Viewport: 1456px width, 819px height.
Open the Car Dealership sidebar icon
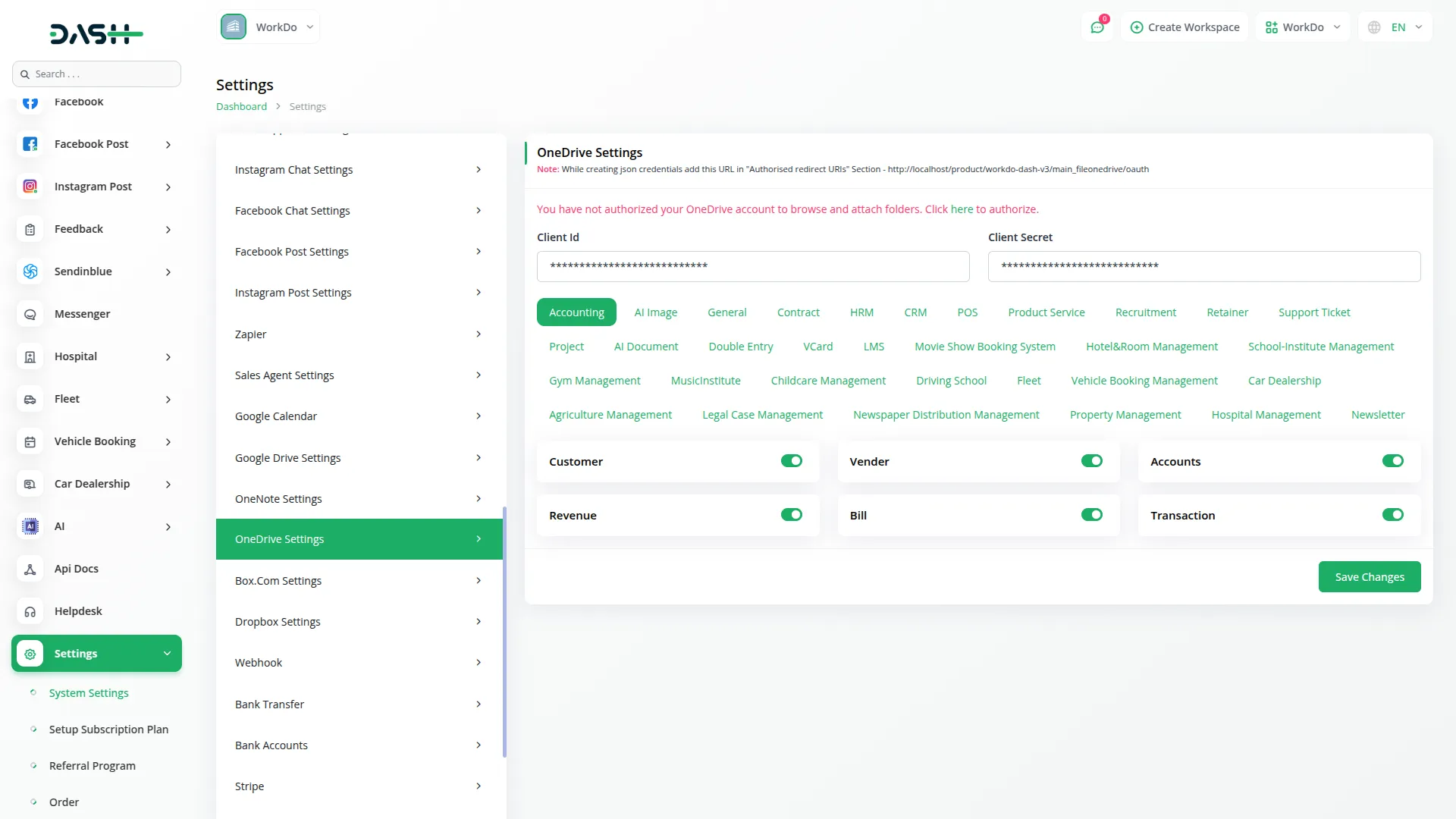(30, 484)
